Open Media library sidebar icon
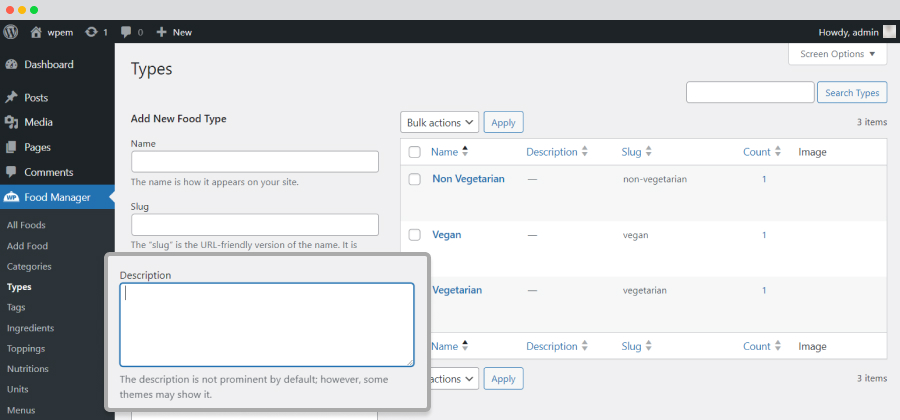The image size is (900, 420). pyautogui.click(x=11, y=122)
